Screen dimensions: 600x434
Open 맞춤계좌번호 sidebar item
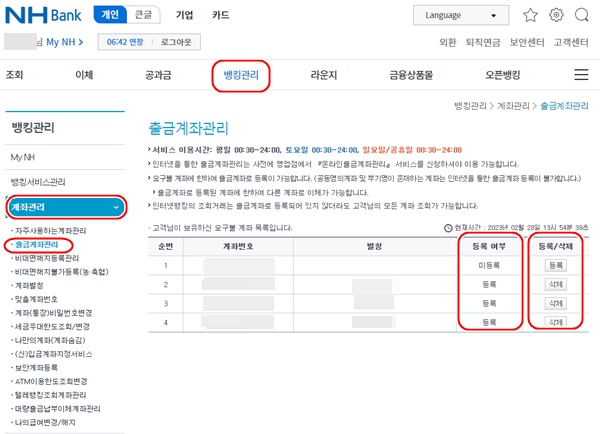pyautogui.click(x=36, y=299)
